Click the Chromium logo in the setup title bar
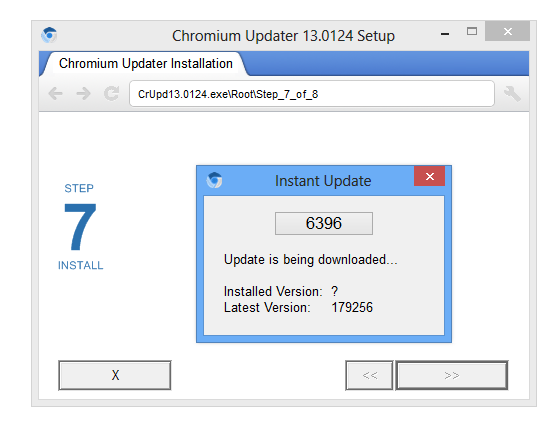The height and width of the screenshot is (426, 553). 49,35
